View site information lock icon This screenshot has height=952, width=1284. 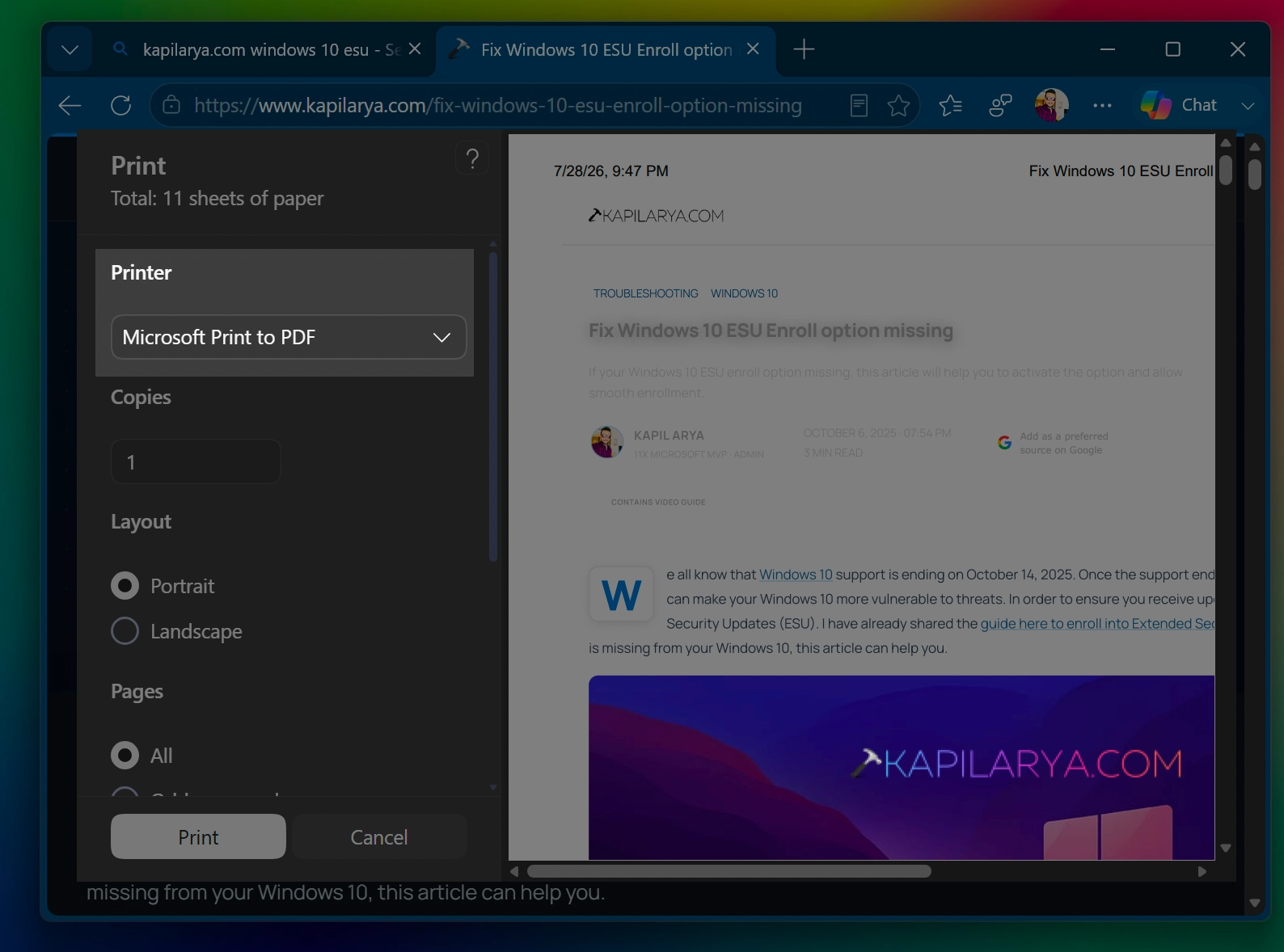pos(171,105)
